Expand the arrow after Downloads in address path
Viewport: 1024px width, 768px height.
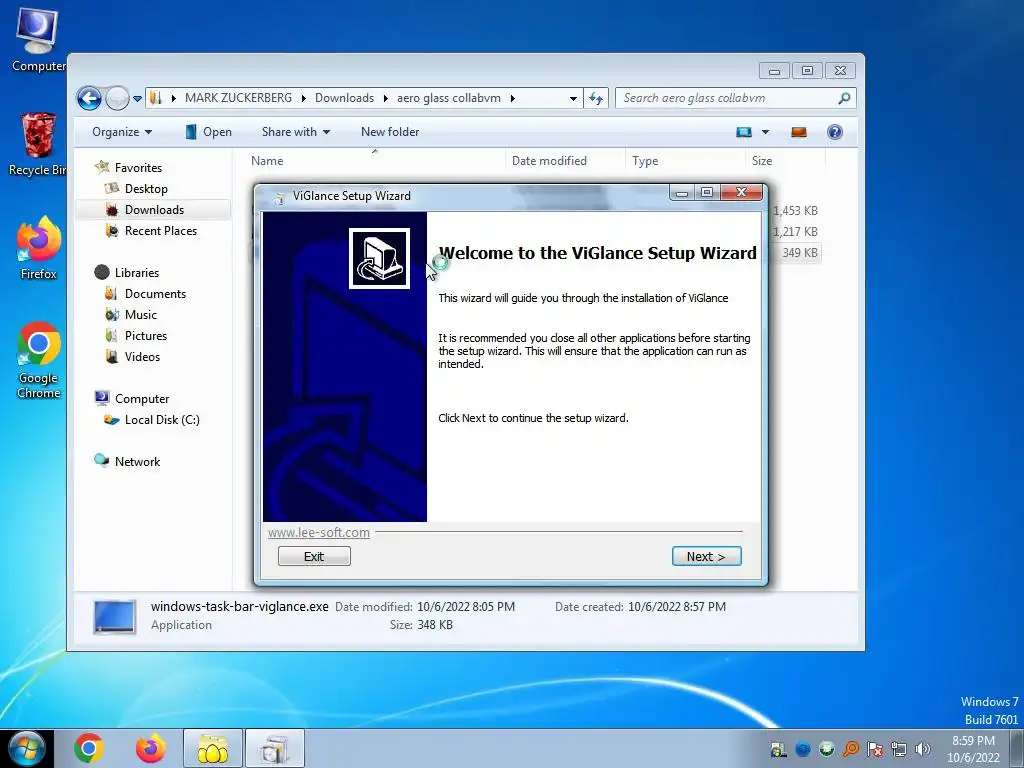point(385,98)
